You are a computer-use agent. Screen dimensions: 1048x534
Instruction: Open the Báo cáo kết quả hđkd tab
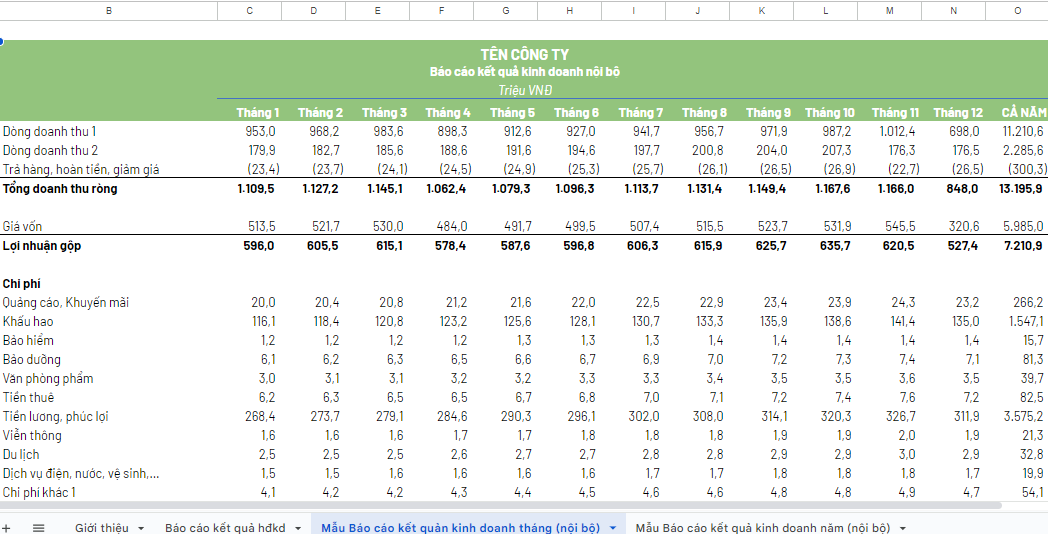point(225,527)
